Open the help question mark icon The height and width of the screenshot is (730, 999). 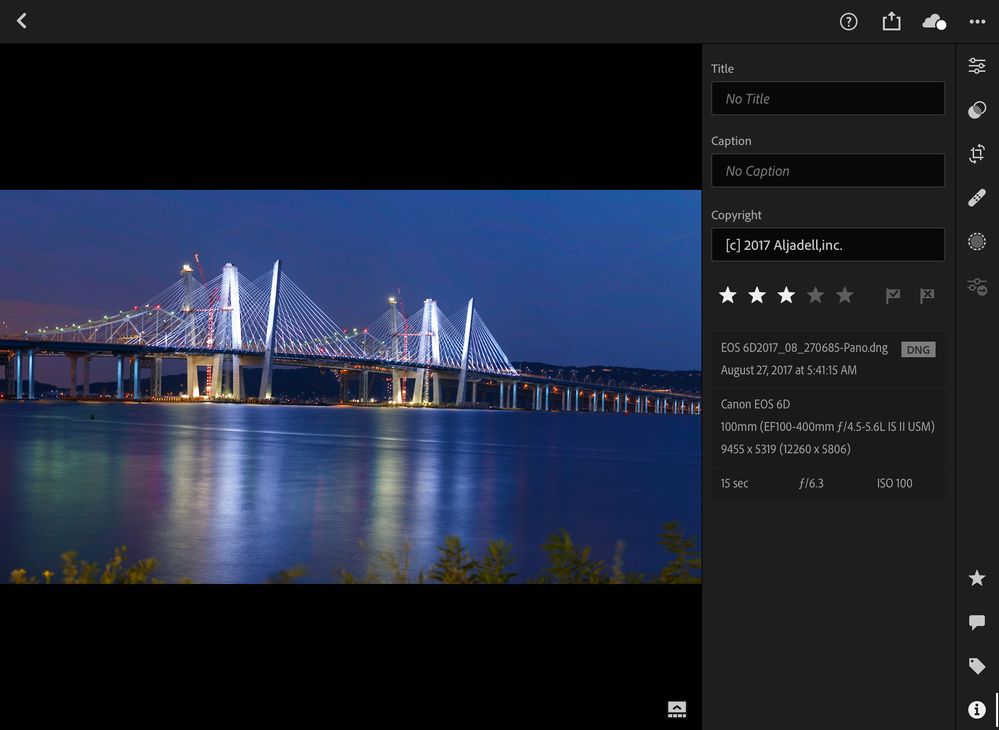[x=848, y=22]
